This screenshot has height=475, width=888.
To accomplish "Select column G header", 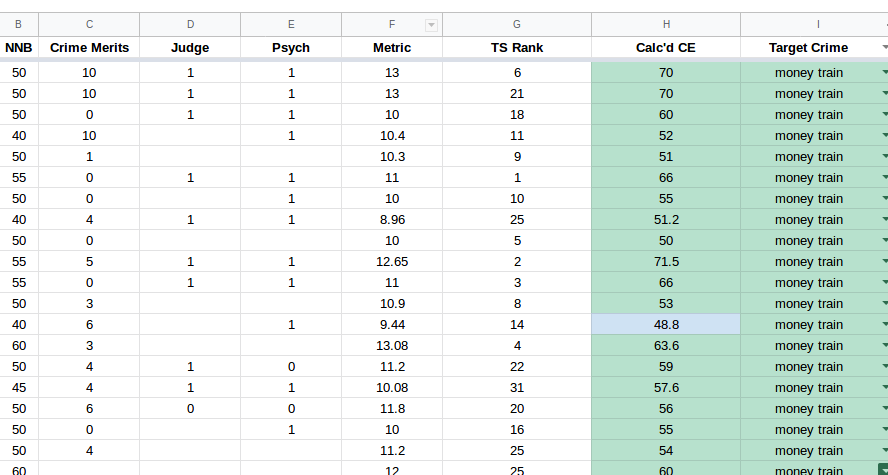I will pyautogui.click(x=517, y=24).
